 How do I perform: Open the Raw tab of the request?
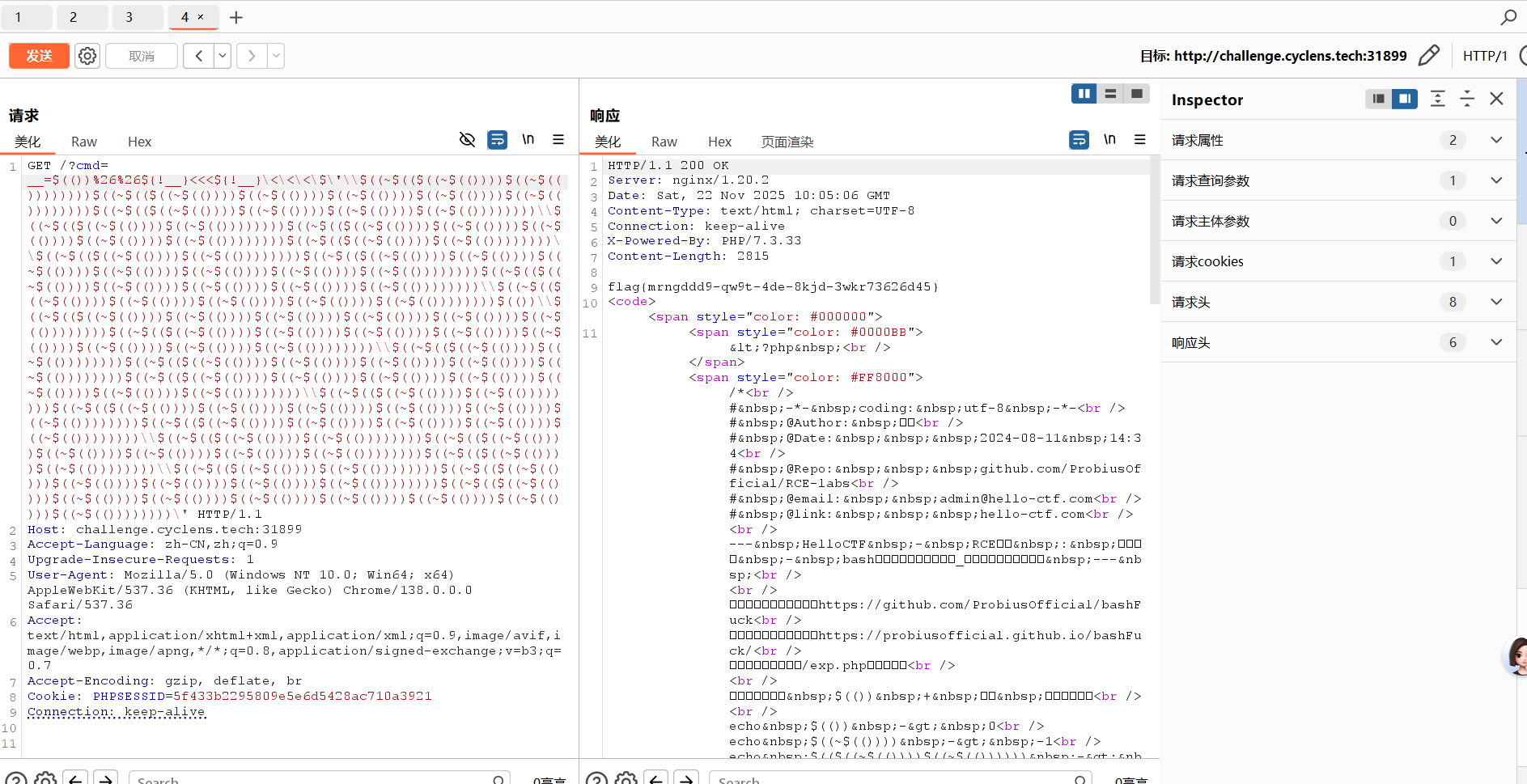(84, 142)
